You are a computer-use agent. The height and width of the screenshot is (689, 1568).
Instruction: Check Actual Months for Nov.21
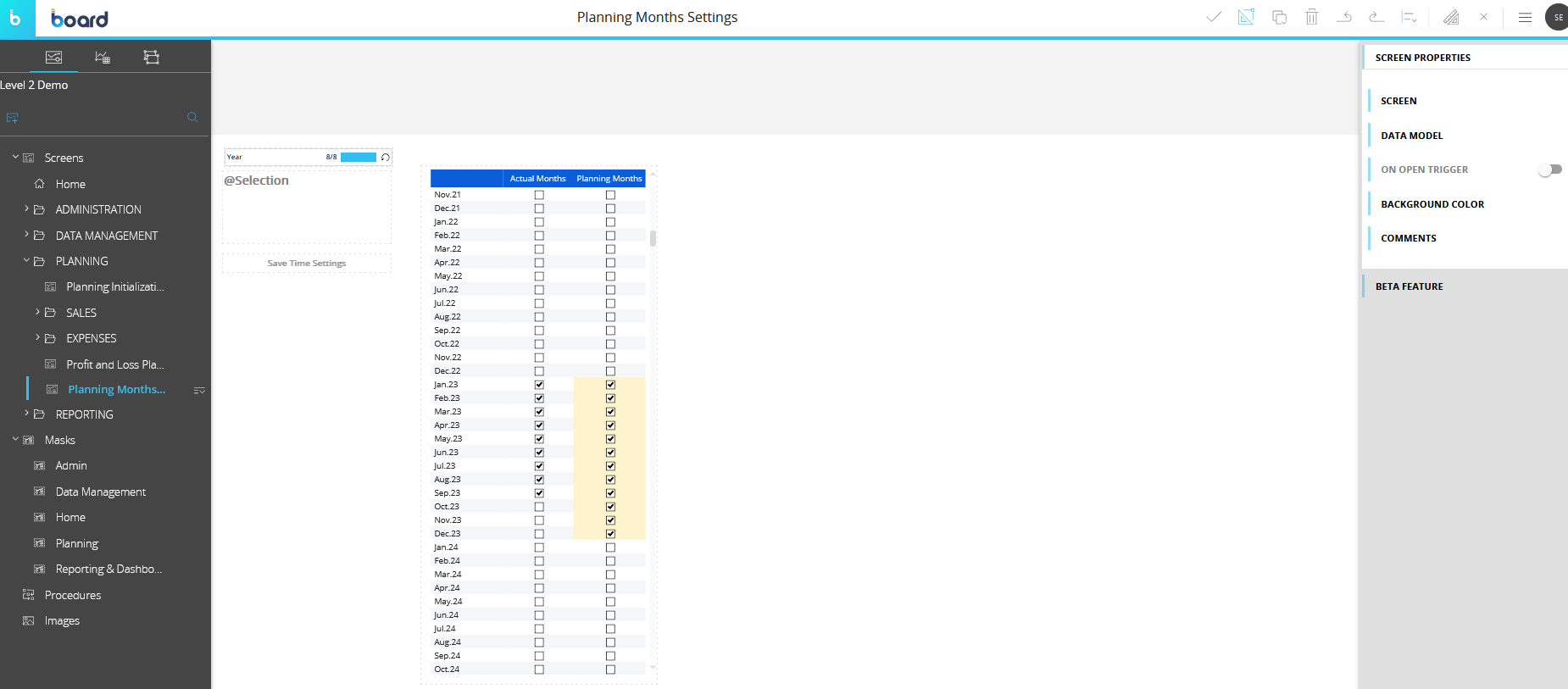tap(539, 195)
